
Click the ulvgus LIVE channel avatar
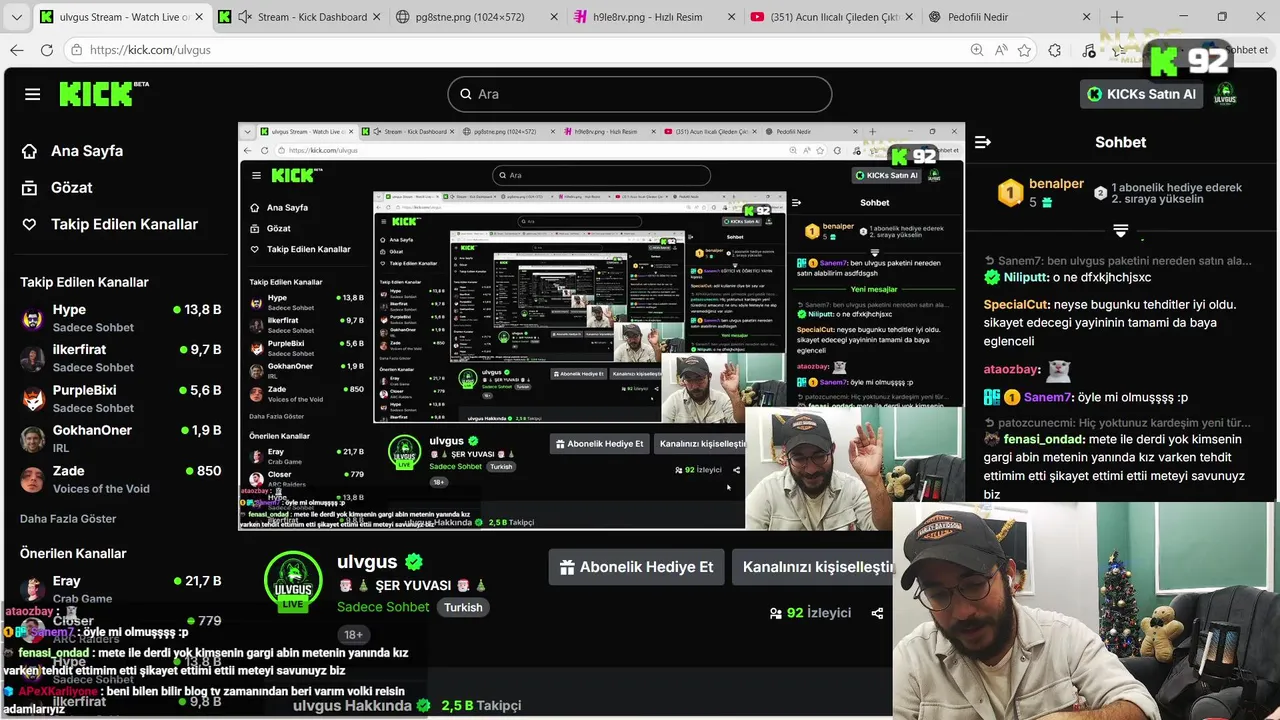293,580
